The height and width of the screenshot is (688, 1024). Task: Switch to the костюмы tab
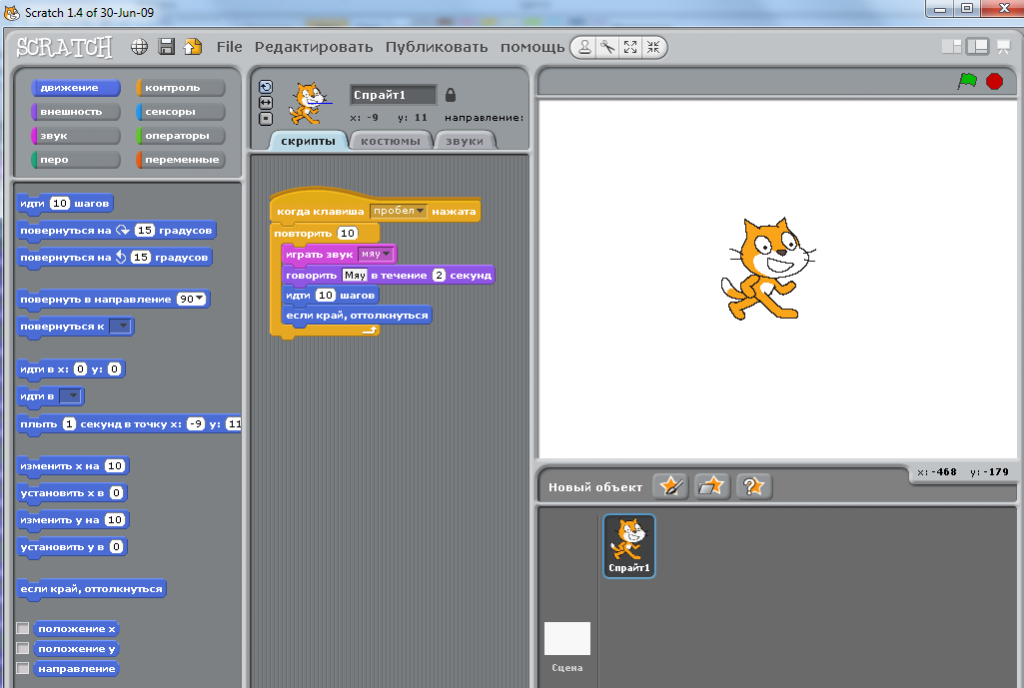pos(392,140)
